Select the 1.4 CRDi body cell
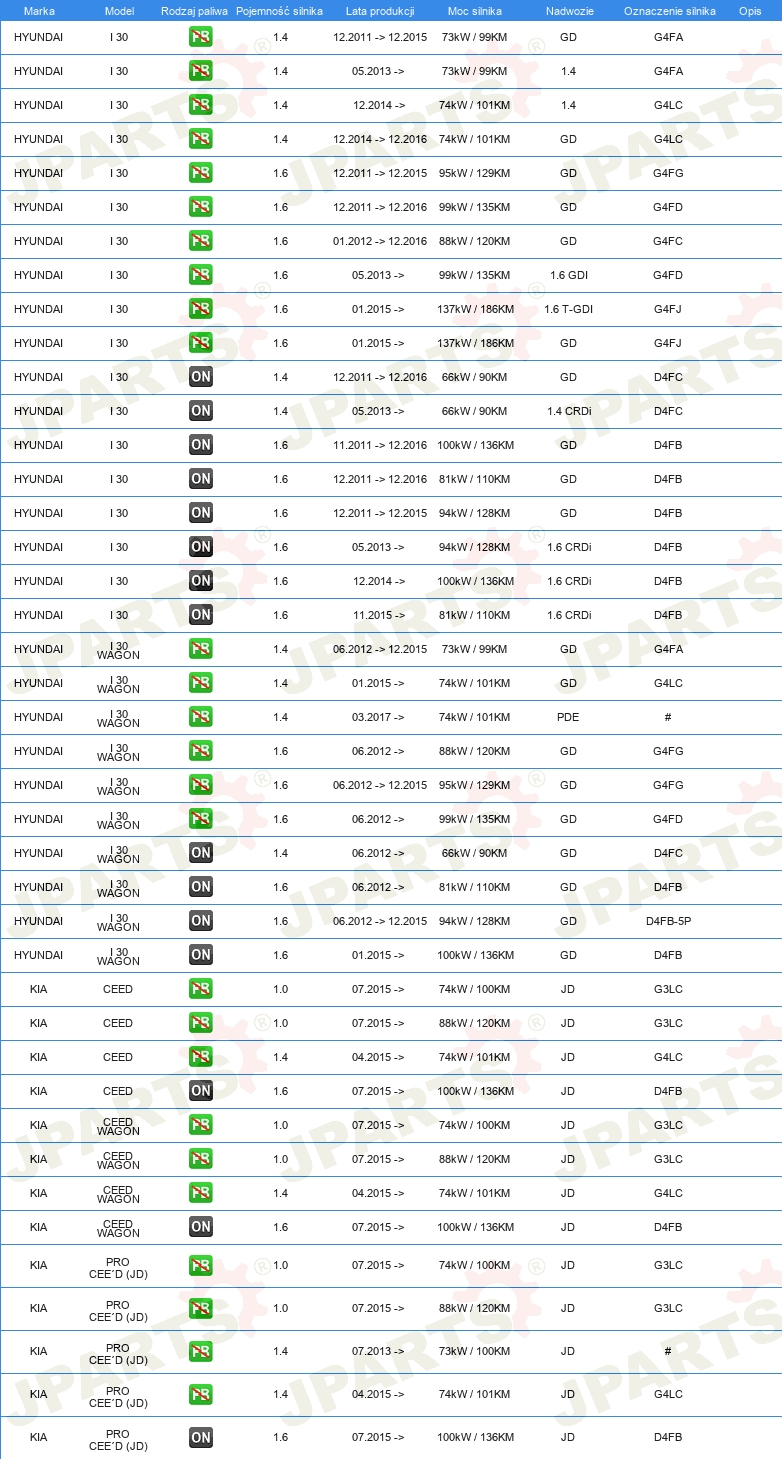Viewport: 782px width, 1459px height. click(x=568, y=411)
